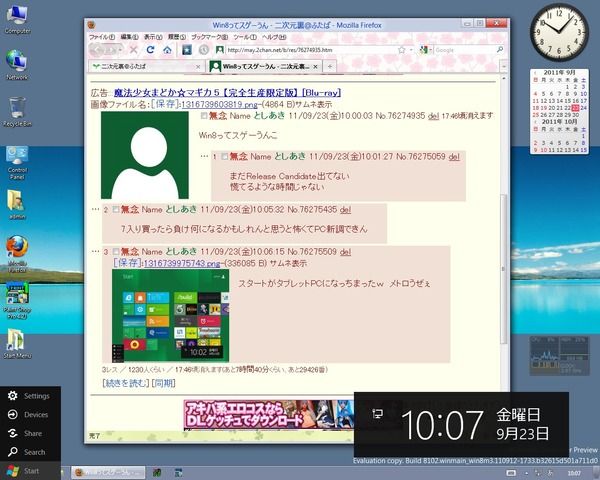
Task: Open the 編集(E) menu
Action: point(129,37)
